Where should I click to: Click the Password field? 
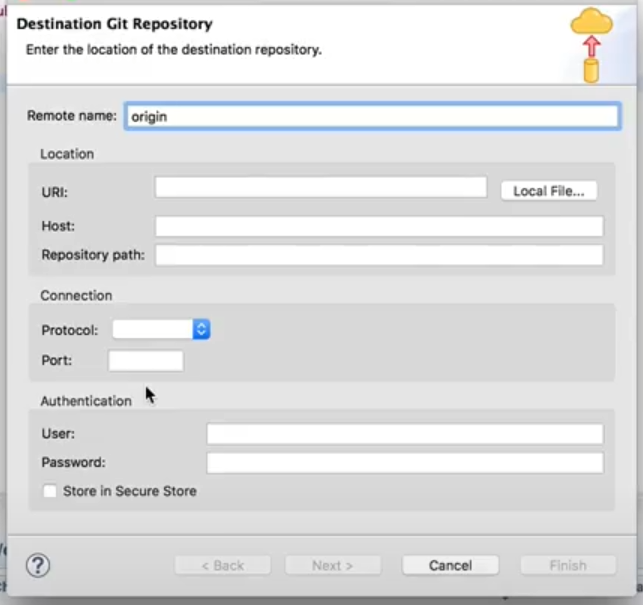coord(405,463)
